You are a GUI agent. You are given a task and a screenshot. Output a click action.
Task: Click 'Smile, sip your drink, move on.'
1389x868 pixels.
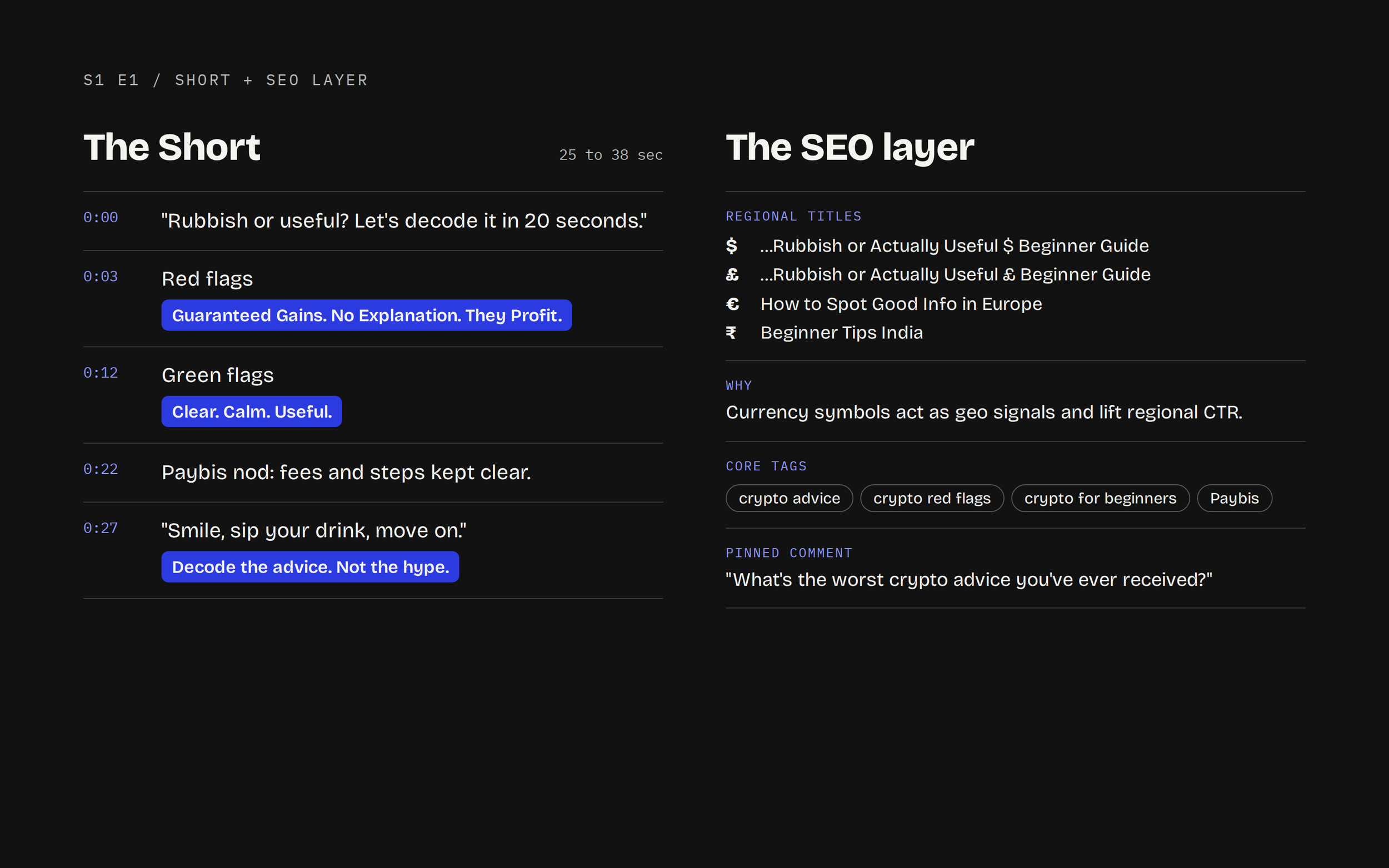pos(314,531)
